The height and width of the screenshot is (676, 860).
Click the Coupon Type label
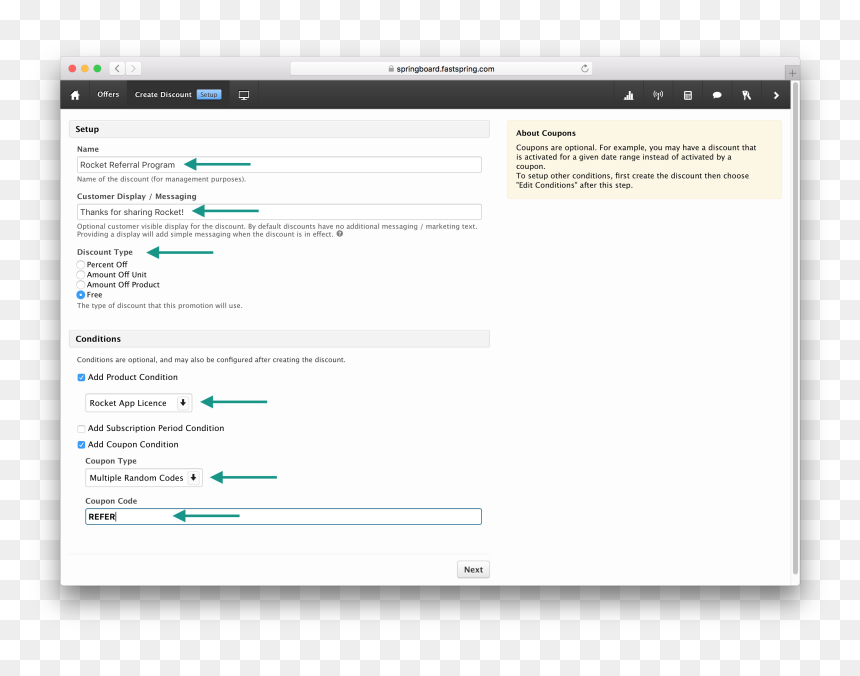pyautogui.click(x=111, y=461)
